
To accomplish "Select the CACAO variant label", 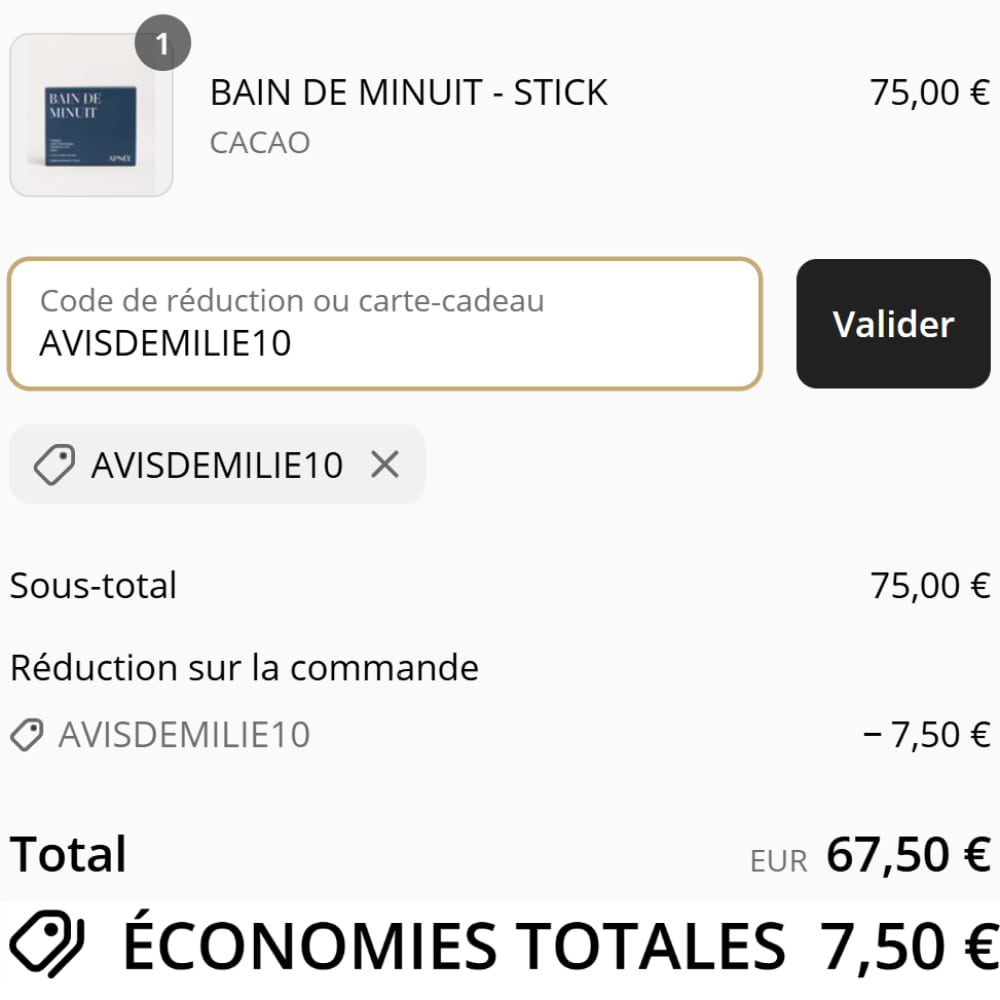I will (x=260, y=142).
